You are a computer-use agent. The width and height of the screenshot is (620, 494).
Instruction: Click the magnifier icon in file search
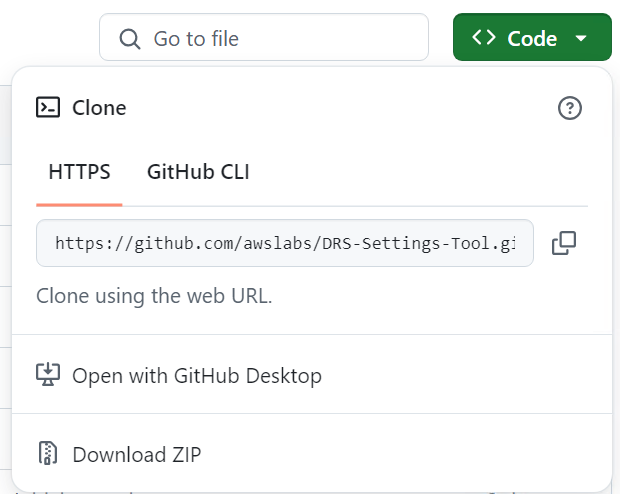click(x=130, y=39)
